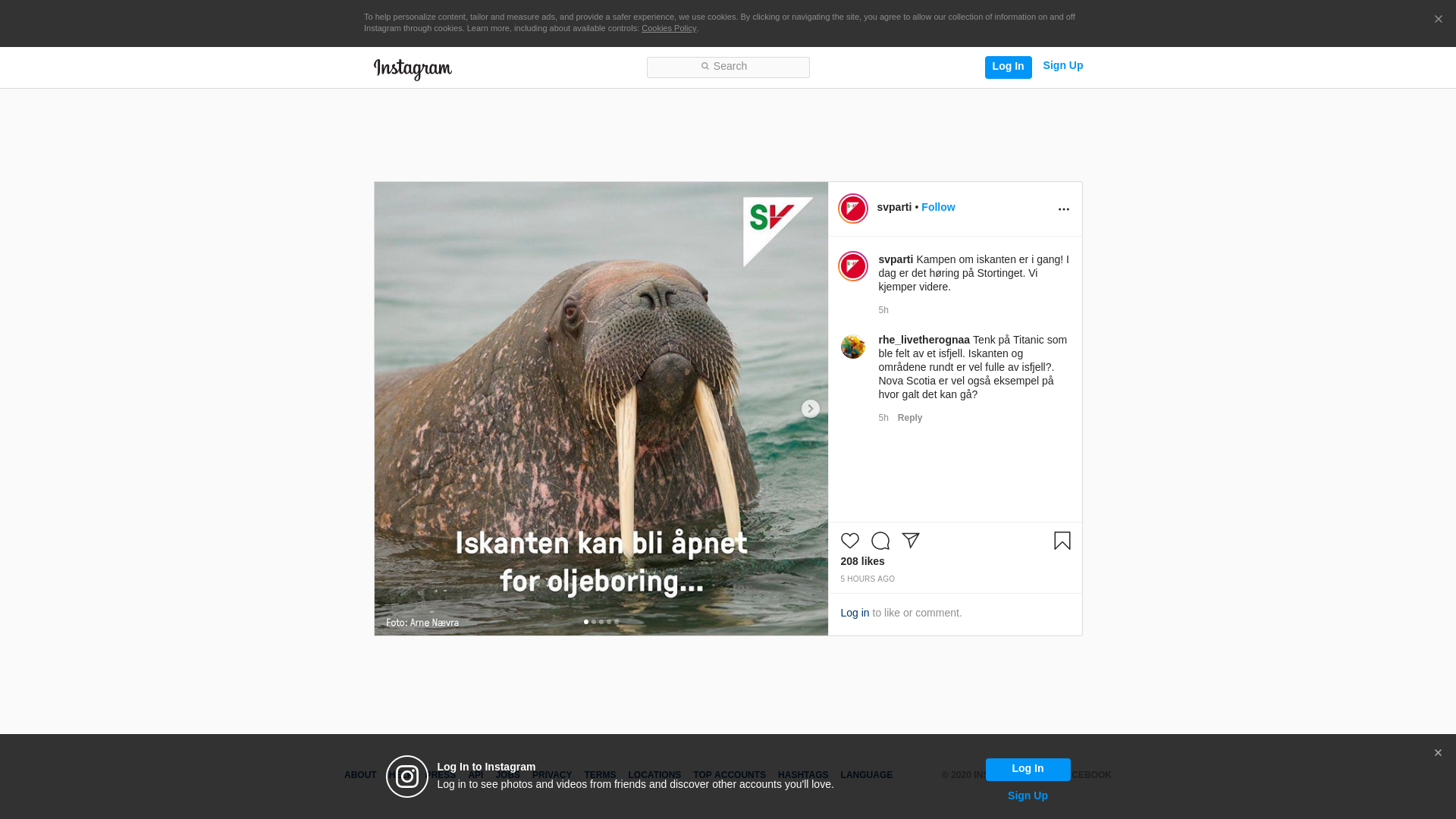Open HASHTAGS footer link

pyautogui.click(x=803, y=775)
